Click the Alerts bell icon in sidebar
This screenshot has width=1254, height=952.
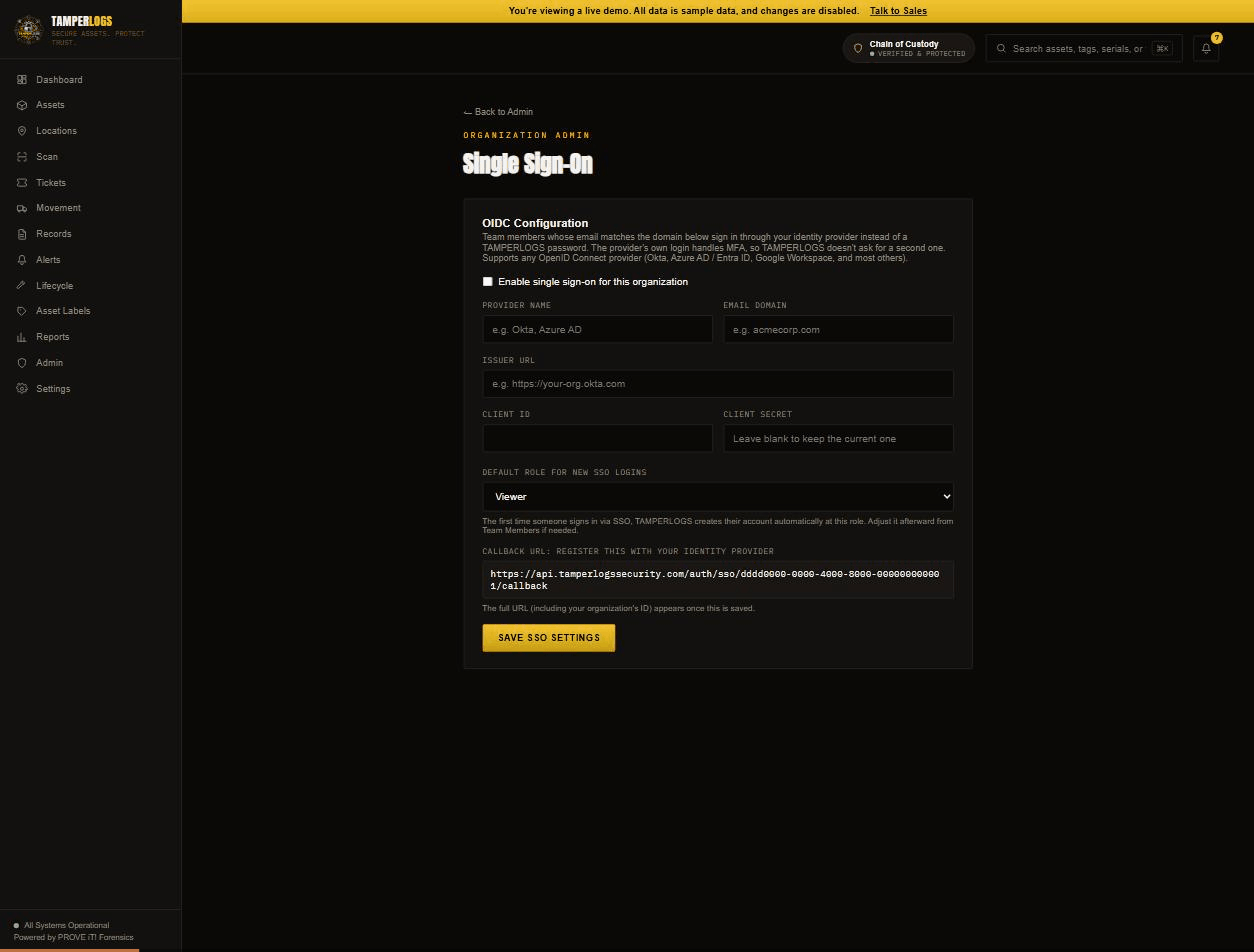tap(22, 260)
